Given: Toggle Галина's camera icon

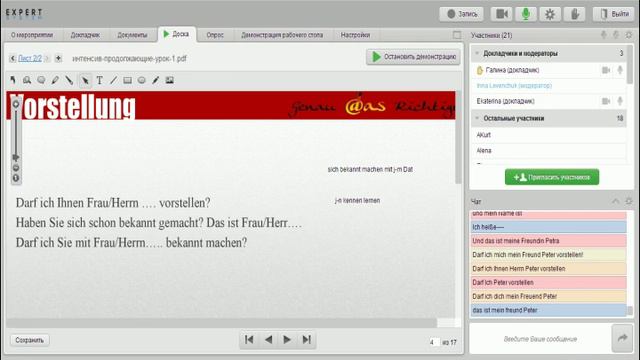Looking at the screenshot, I should pos(606,70).
